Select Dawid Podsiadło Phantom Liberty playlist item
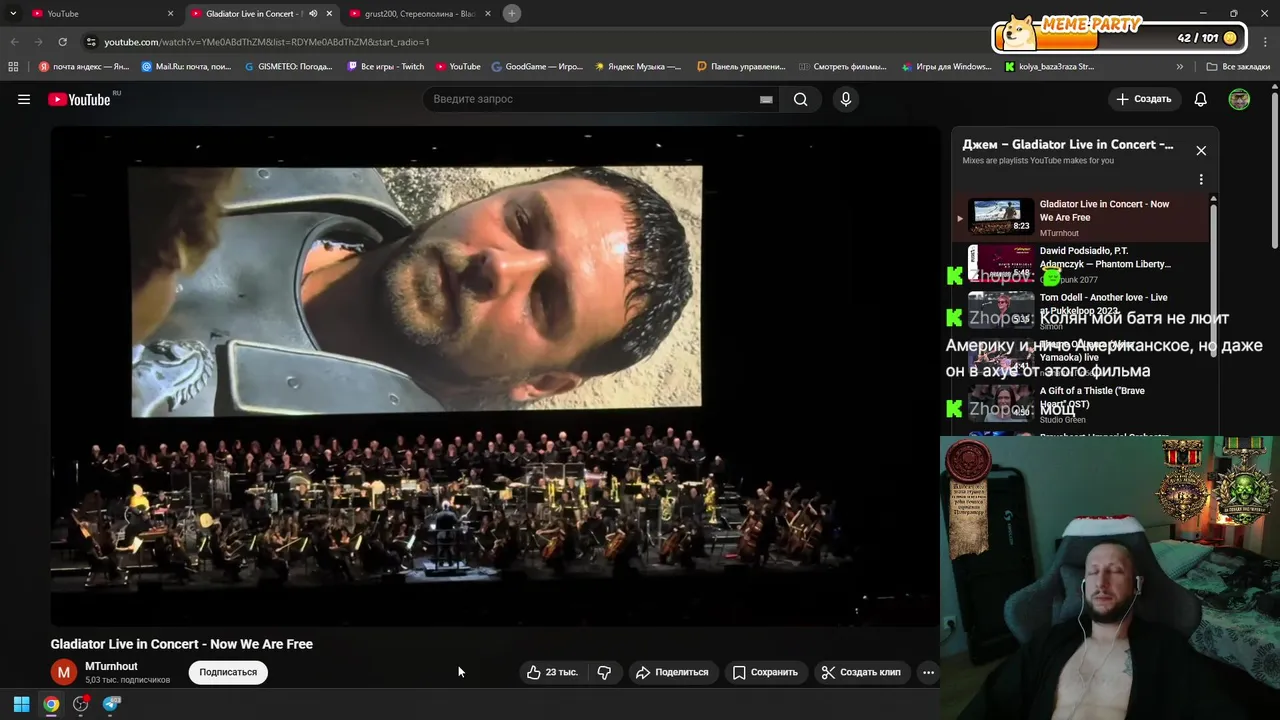Screen dimensions: 1280x720 click(1080, 264)
